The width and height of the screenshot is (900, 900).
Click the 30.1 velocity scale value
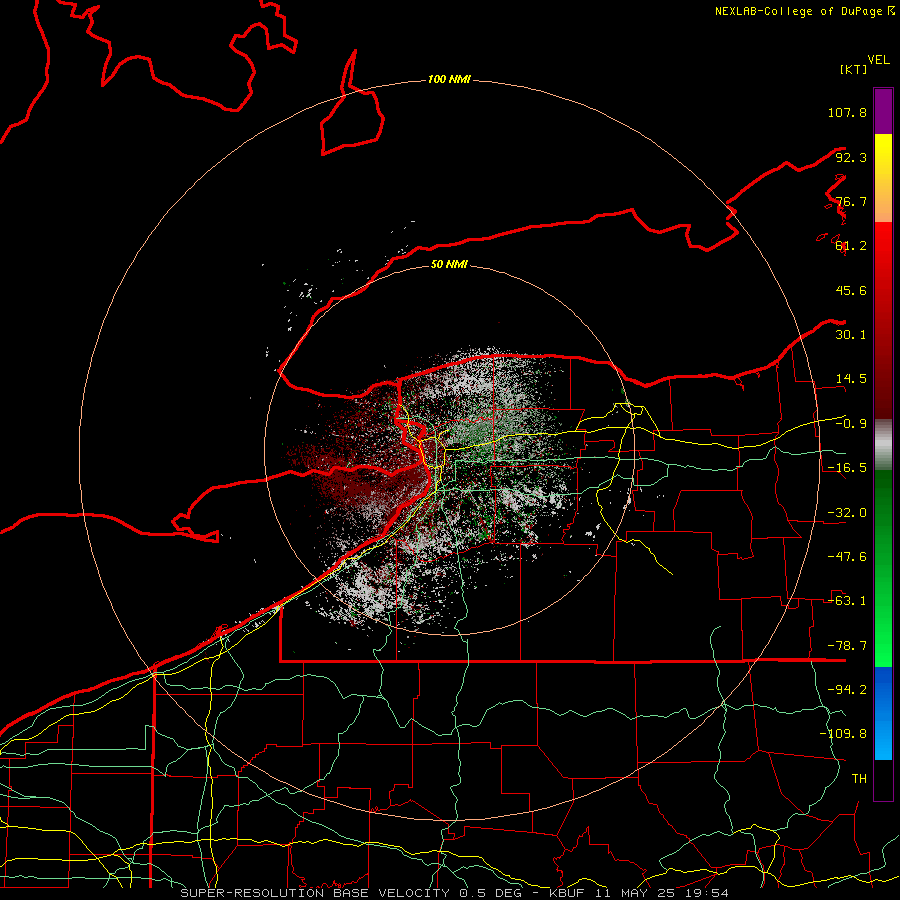point(851,335)
